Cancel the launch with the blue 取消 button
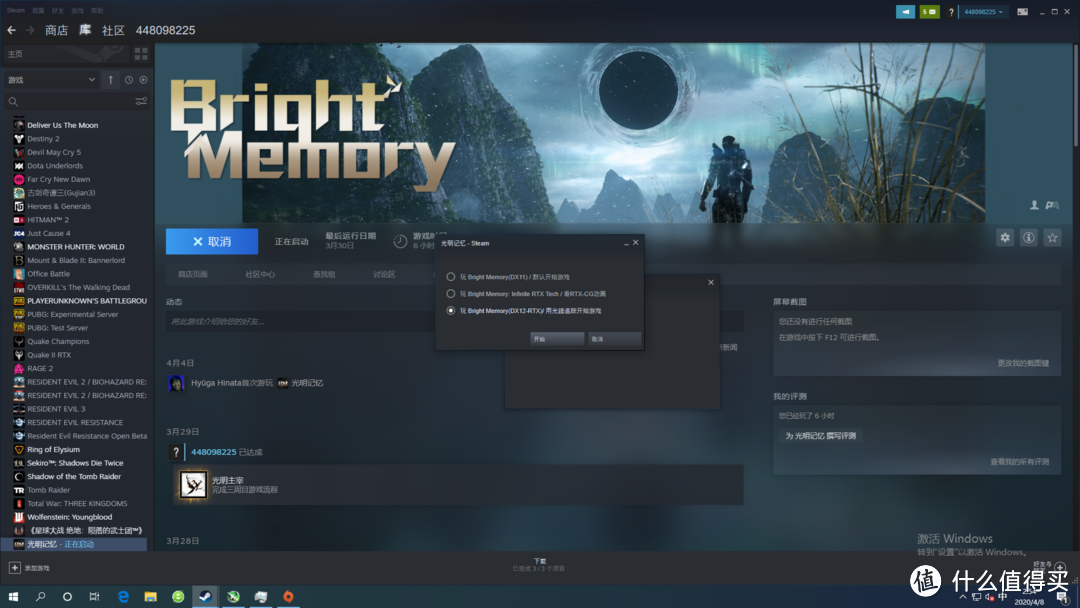This screenshot has width=1080, height=608. pyautogui.click(x=212, y=242)
